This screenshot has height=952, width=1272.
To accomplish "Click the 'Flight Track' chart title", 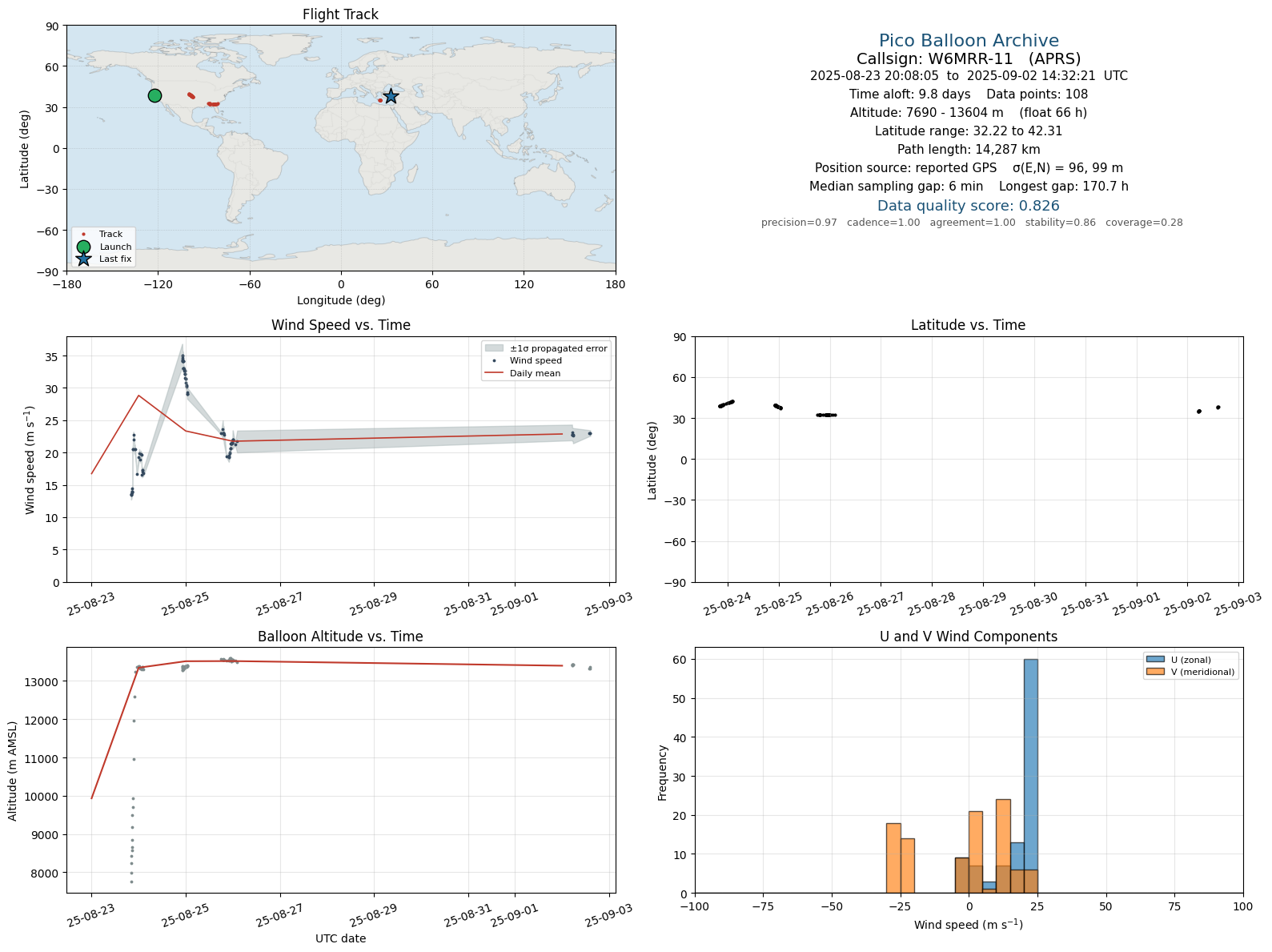I will tap(341, 14).
